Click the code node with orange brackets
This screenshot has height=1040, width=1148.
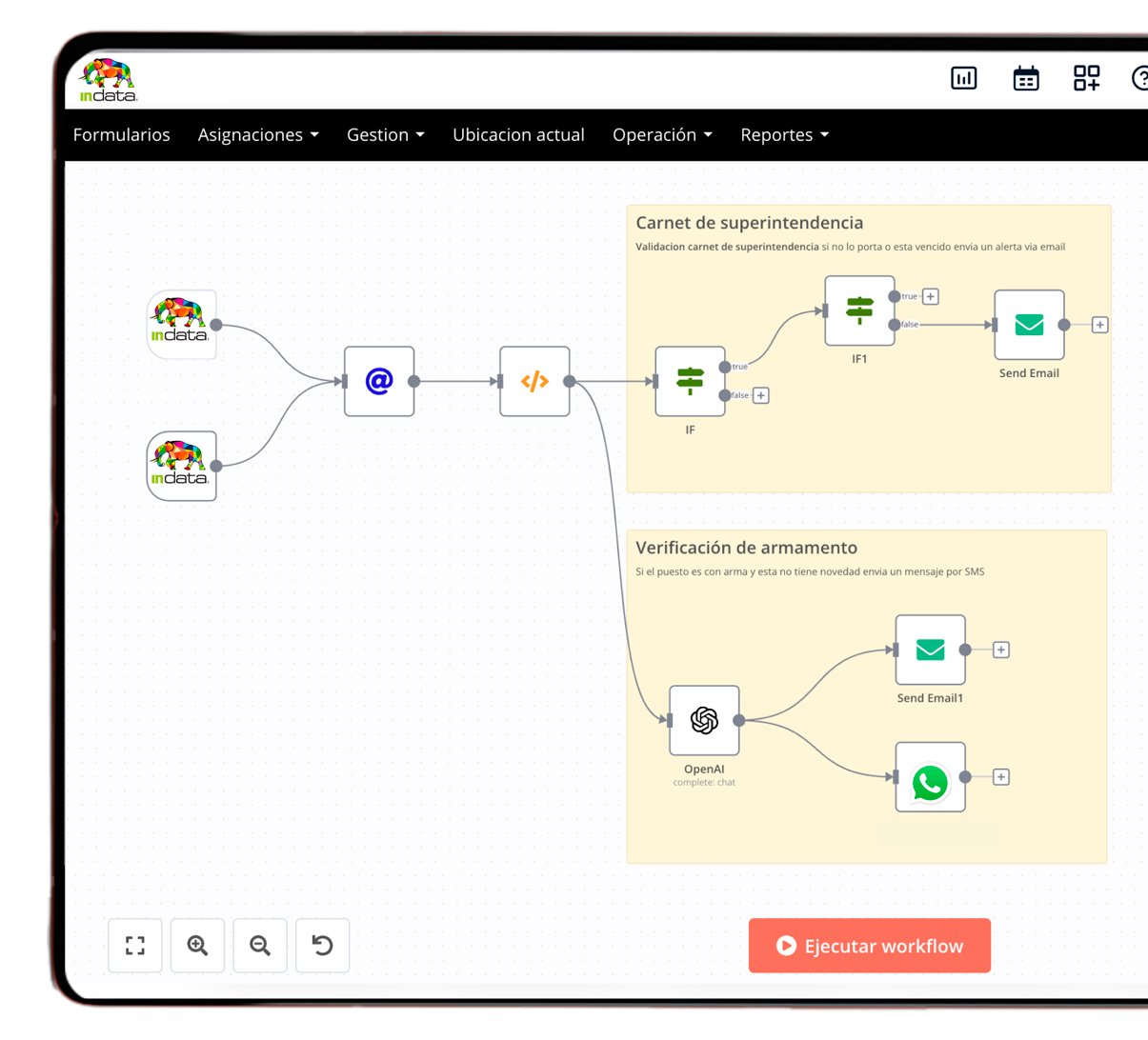pos(534,382)
